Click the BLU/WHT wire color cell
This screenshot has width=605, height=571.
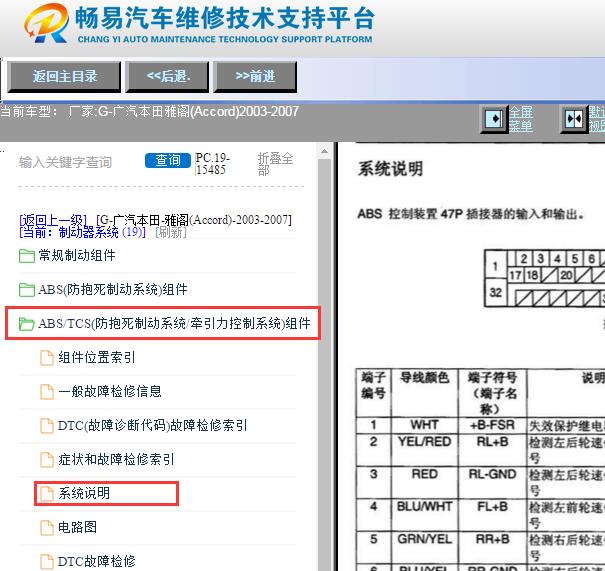(424, 514)
